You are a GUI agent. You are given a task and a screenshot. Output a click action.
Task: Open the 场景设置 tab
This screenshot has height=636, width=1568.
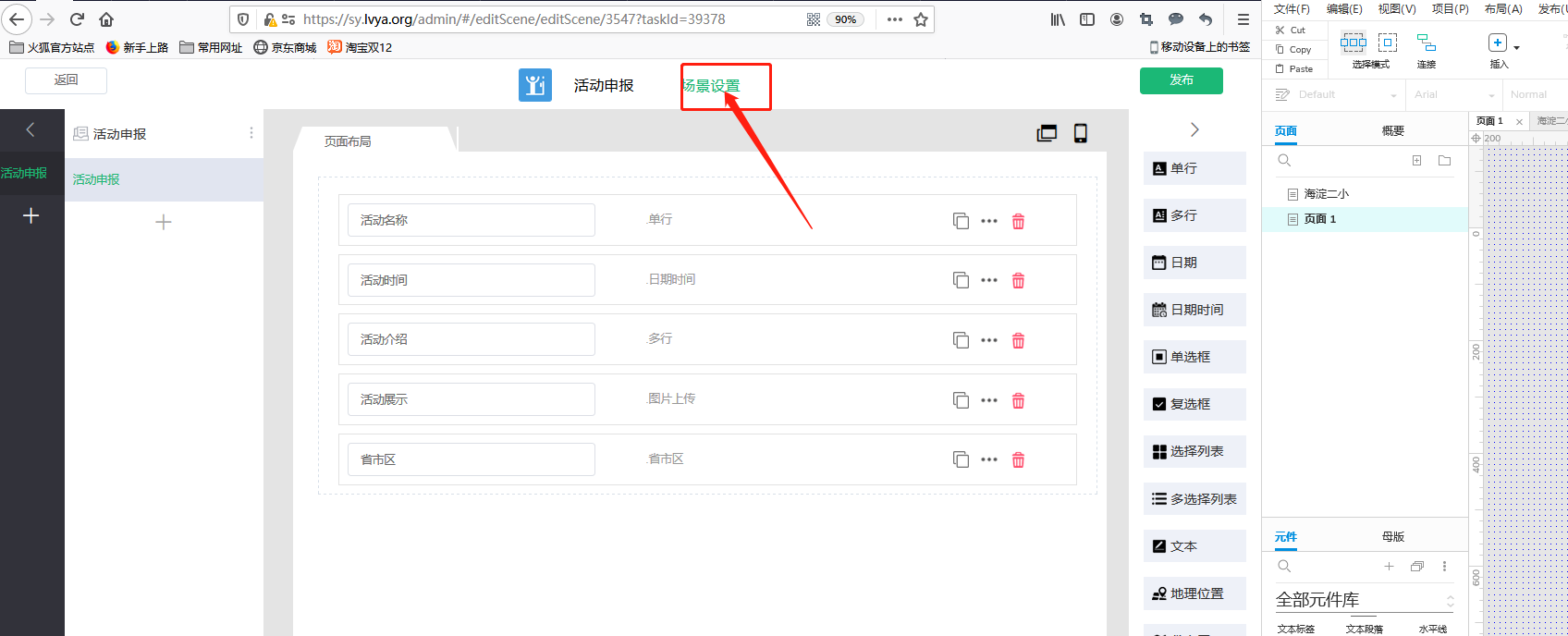point(712,86)
